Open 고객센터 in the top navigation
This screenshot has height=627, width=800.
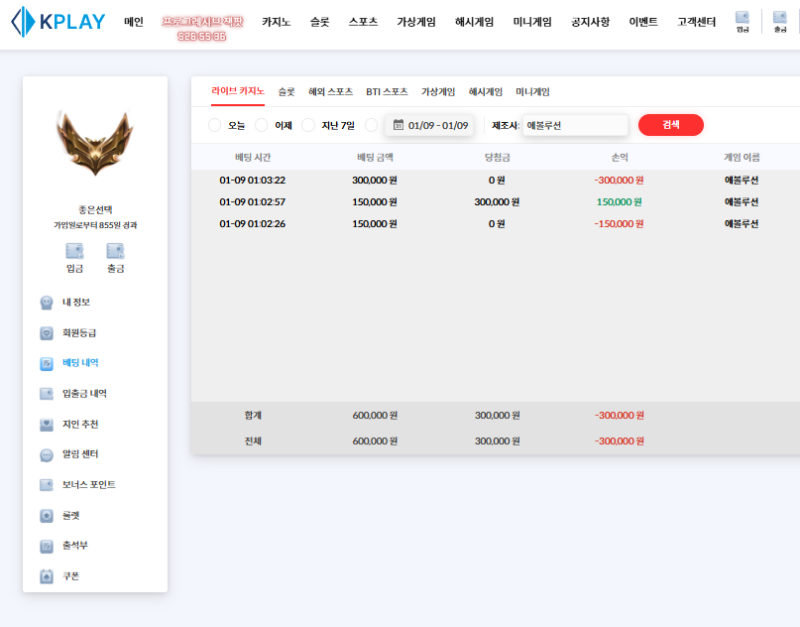pos(696,21)
